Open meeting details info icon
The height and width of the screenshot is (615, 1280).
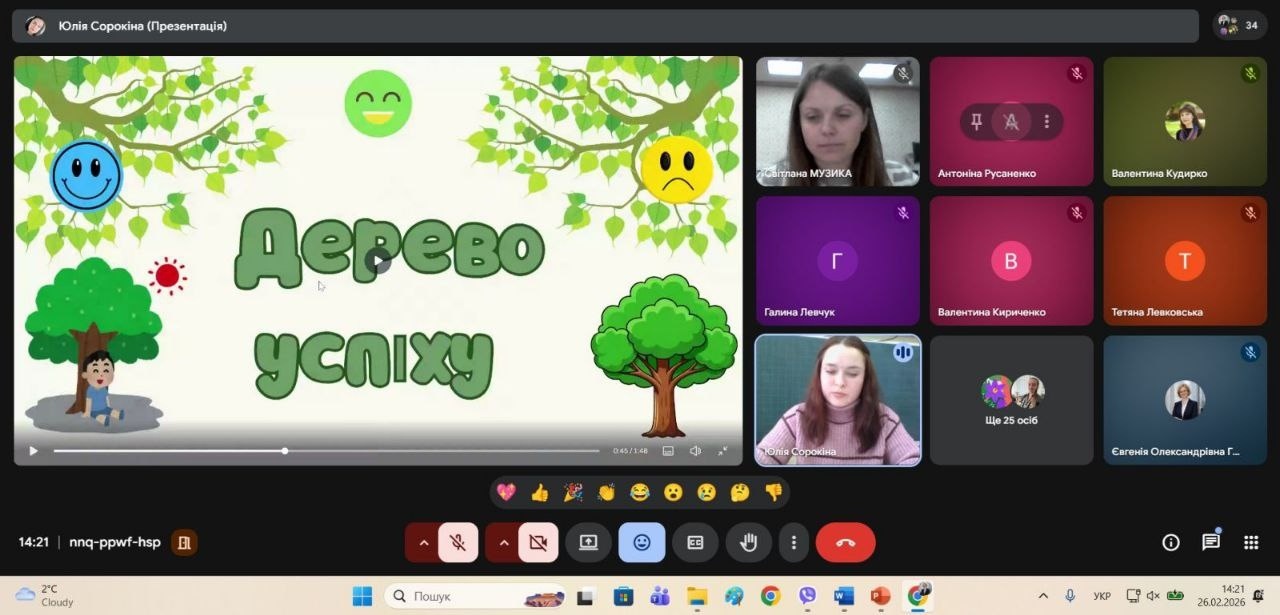click(1171, 543)
